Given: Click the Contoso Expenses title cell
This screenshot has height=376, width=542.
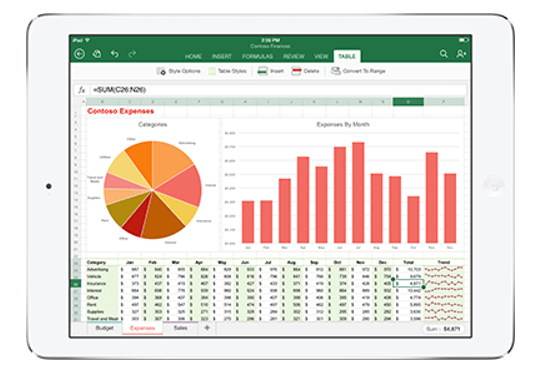Looking at the screenshot, I should tap(121, 111).
